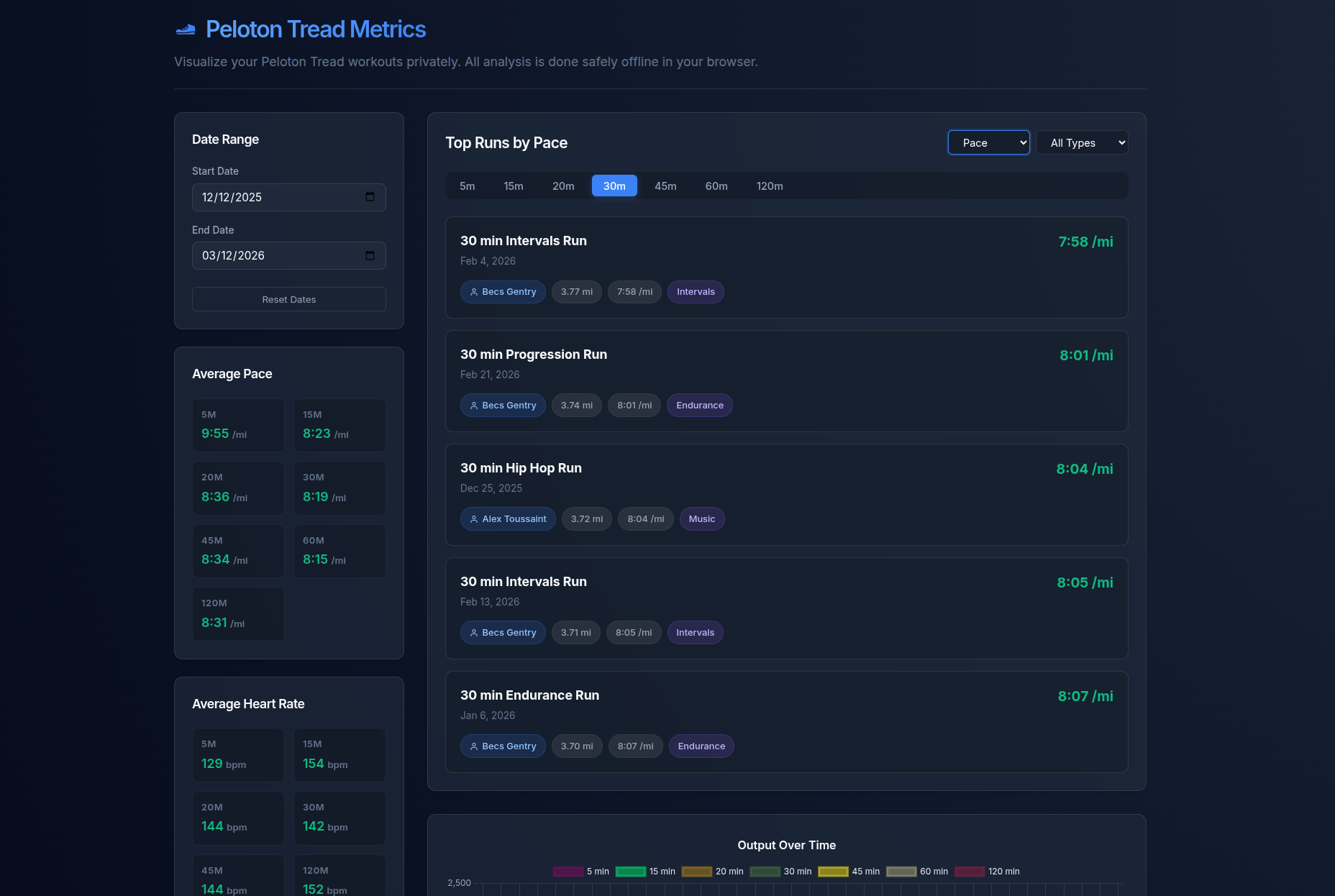Click the 20M average pace tile 8:36
Screen dimensions: 1335x896
(238, 488)
